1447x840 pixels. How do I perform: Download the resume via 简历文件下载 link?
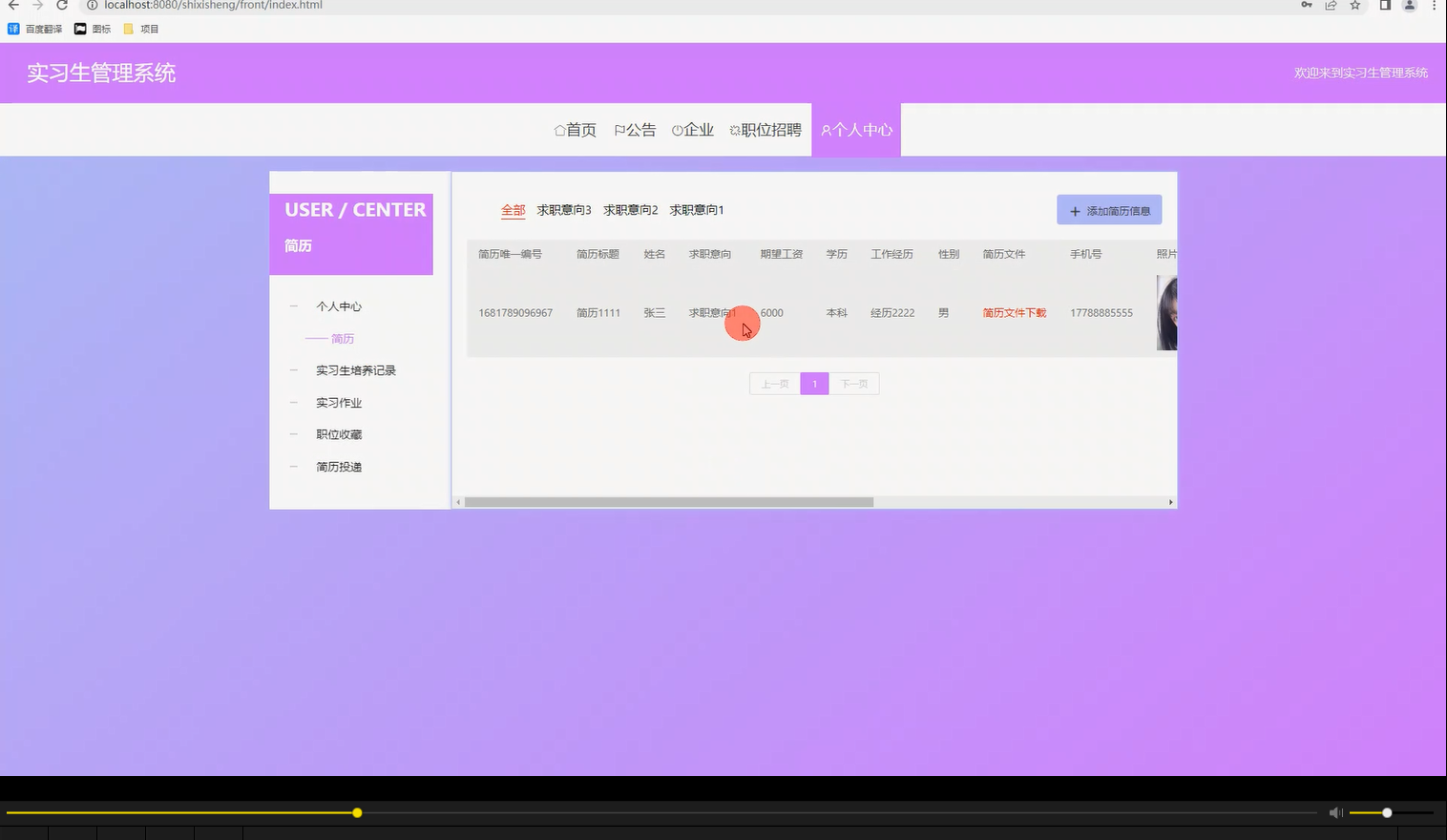point(1014,312)
